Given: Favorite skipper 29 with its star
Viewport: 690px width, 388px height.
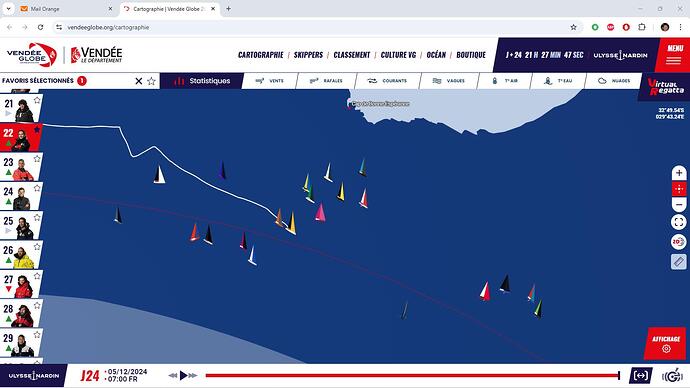Looking at the screenshot, I should pyautogui.click(x=37, y=335).
